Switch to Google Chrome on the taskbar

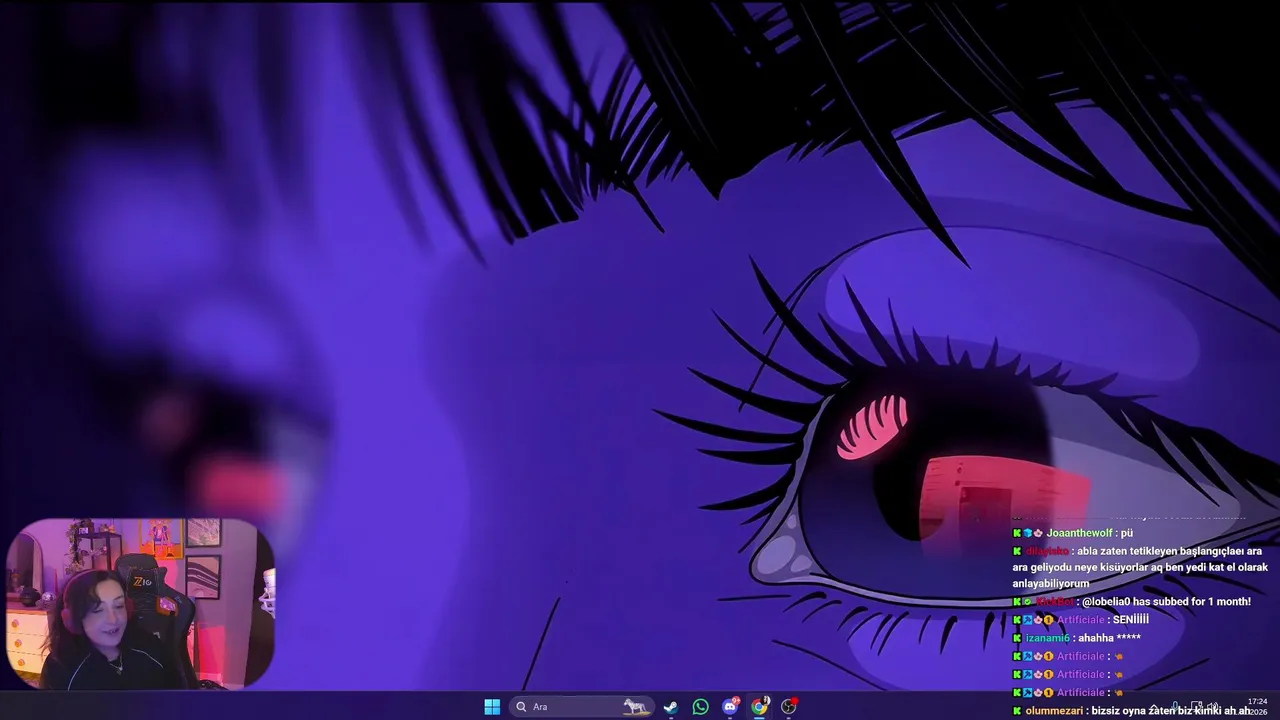pyautogui.click(x=759, y=707)
